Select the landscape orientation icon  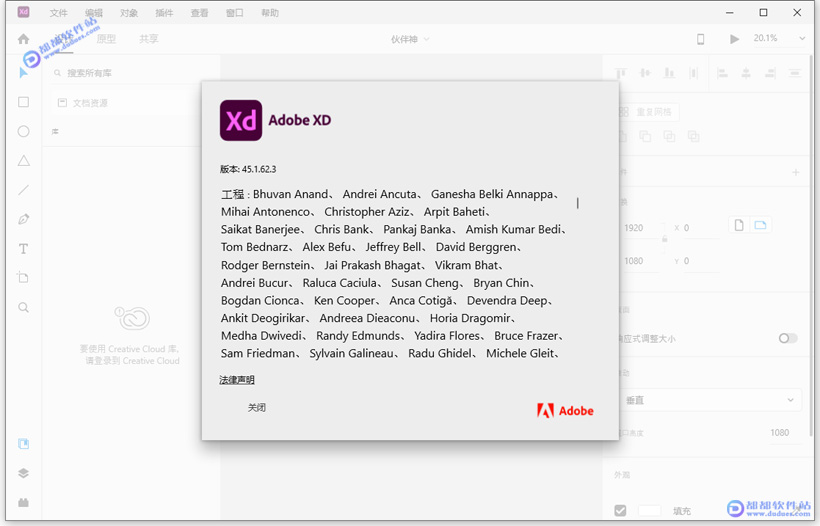point(760,225)
